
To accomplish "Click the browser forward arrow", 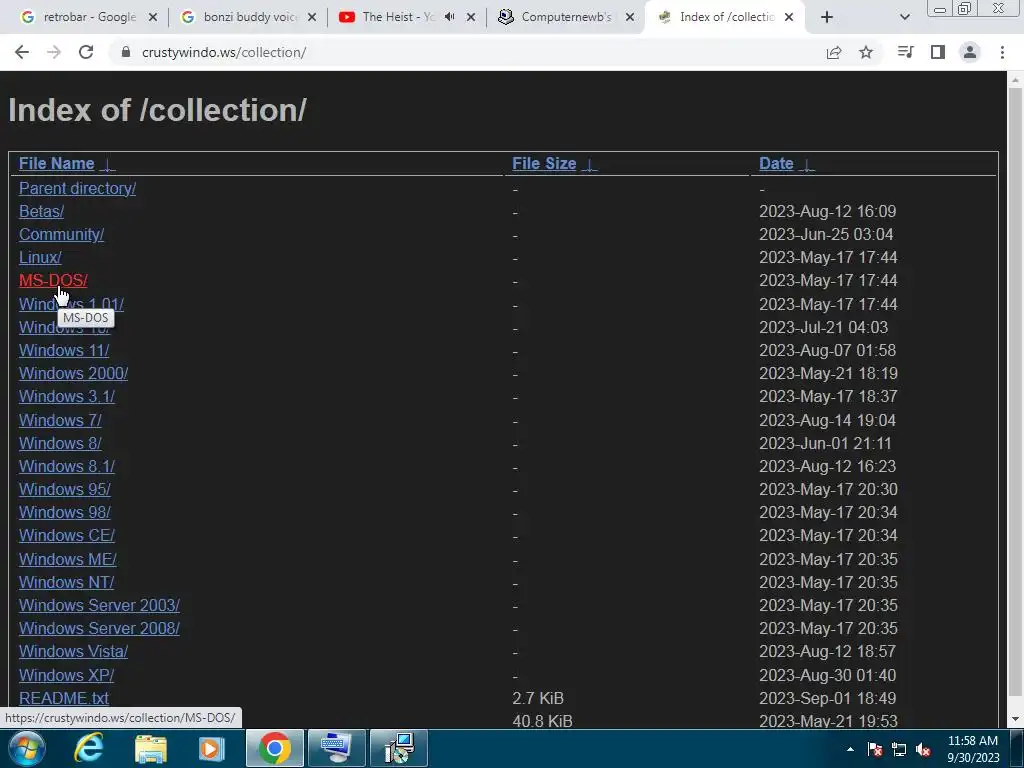I will [x=54, y=52].
